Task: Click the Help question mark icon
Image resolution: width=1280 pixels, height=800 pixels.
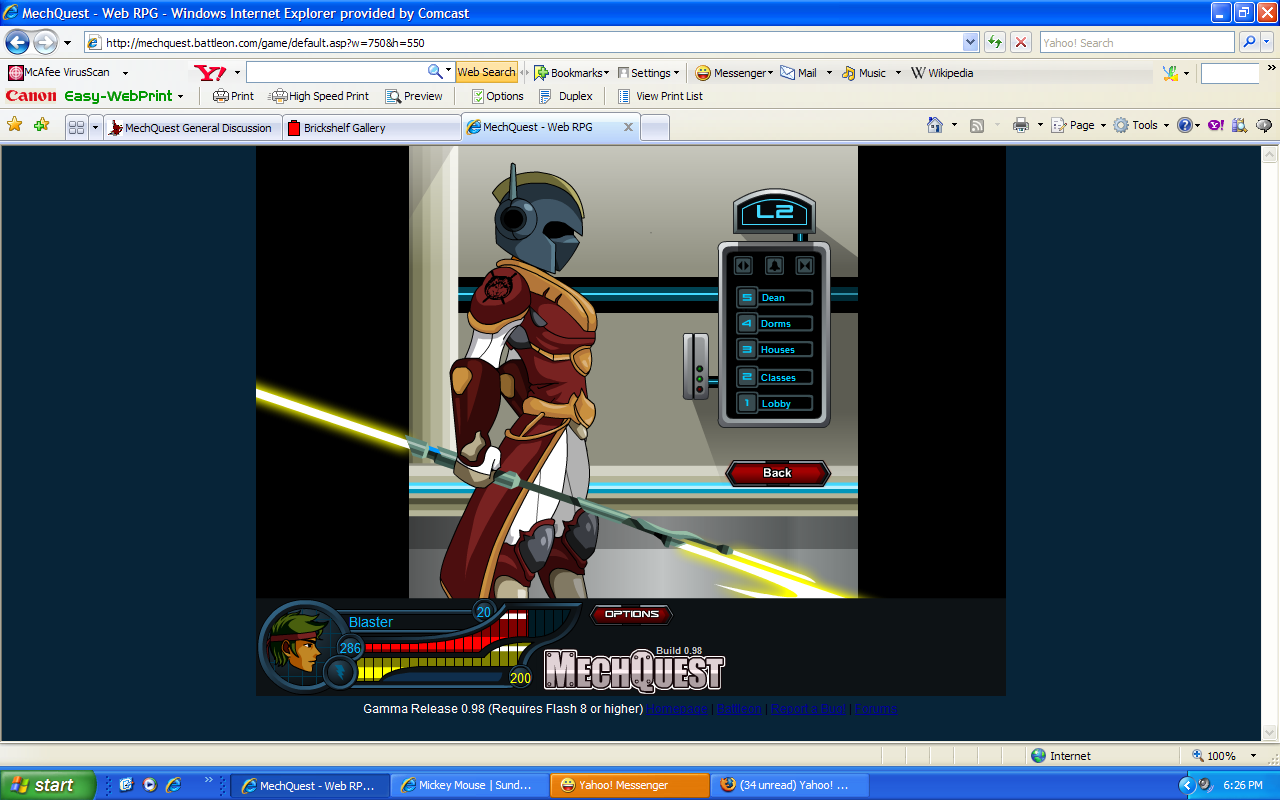Action: [1184, 125]
